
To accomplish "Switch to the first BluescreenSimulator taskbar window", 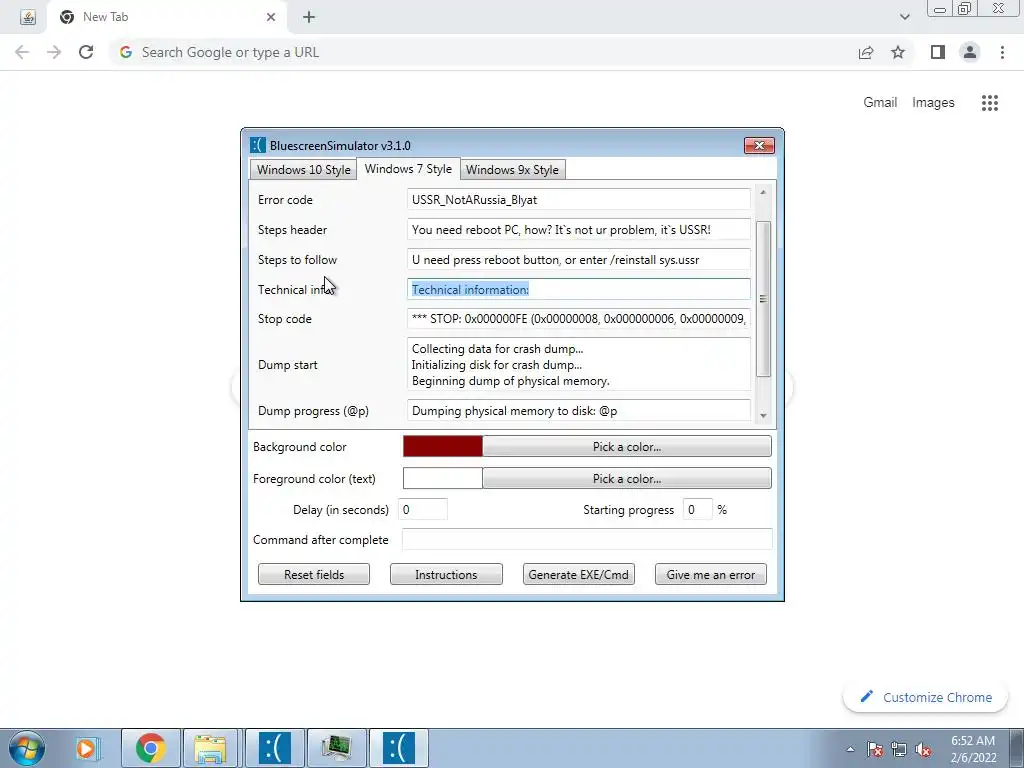I will (x=274, y=748).
